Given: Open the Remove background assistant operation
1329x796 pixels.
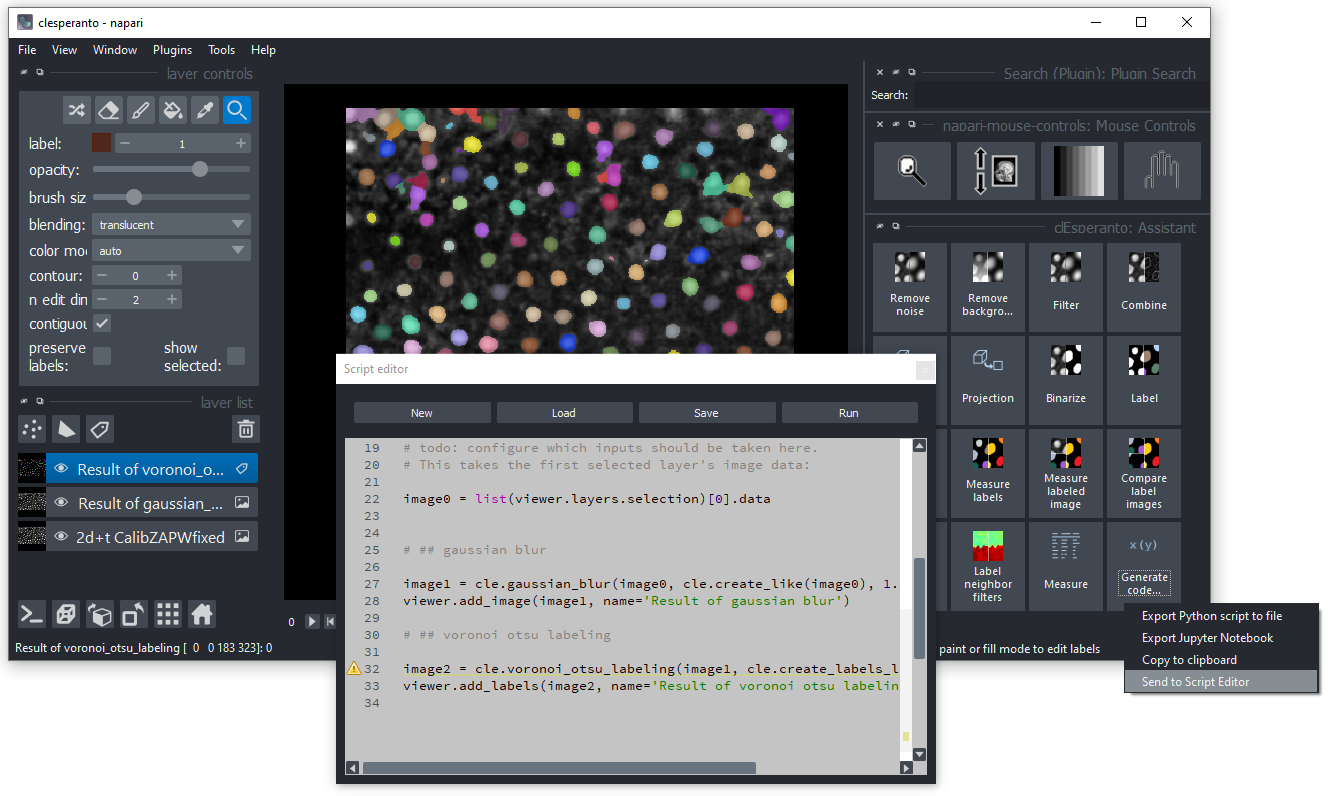Looking at the screenshot, I should (988, 287).
